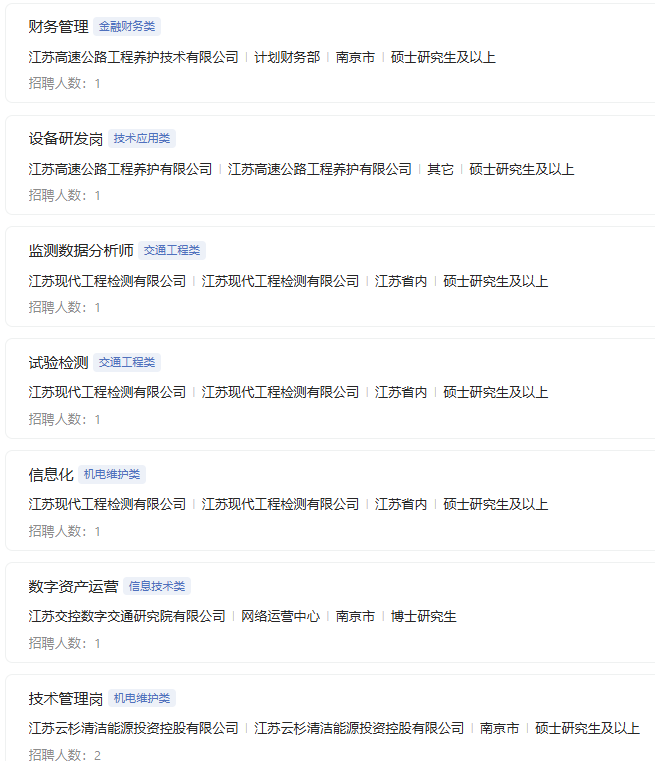The image size is (655, 761).
Task: Click 博士研究生 education requirement
Action: click(x=424, y=616)
